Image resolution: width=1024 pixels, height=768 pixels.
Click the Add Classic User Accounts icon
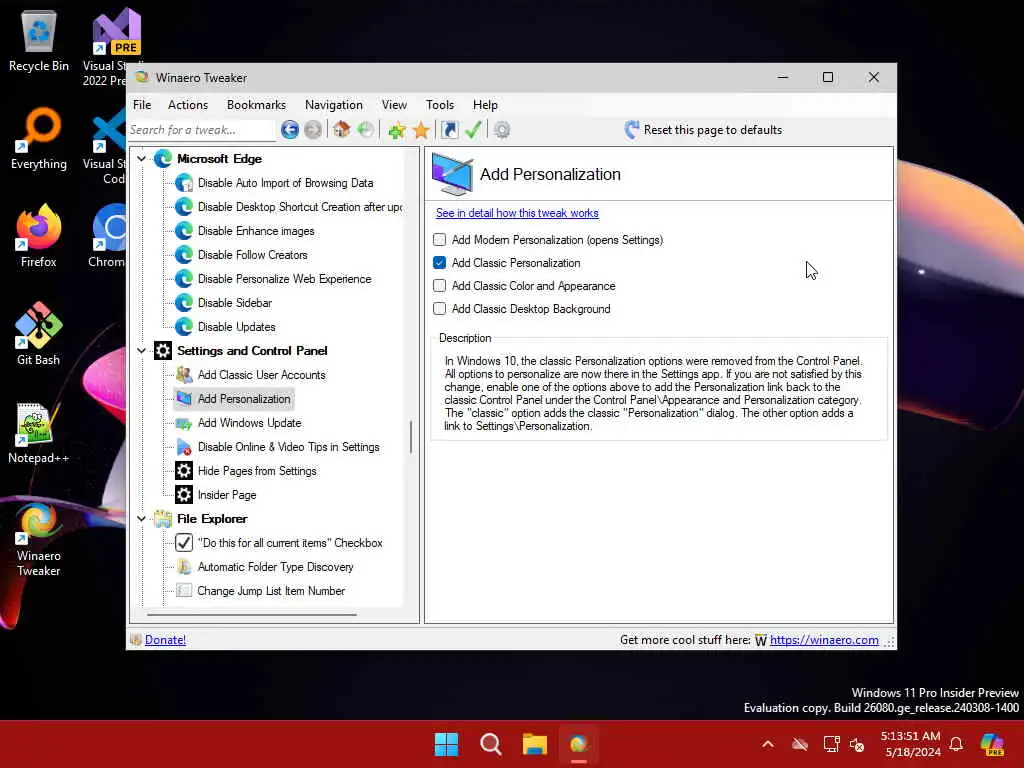184,375
